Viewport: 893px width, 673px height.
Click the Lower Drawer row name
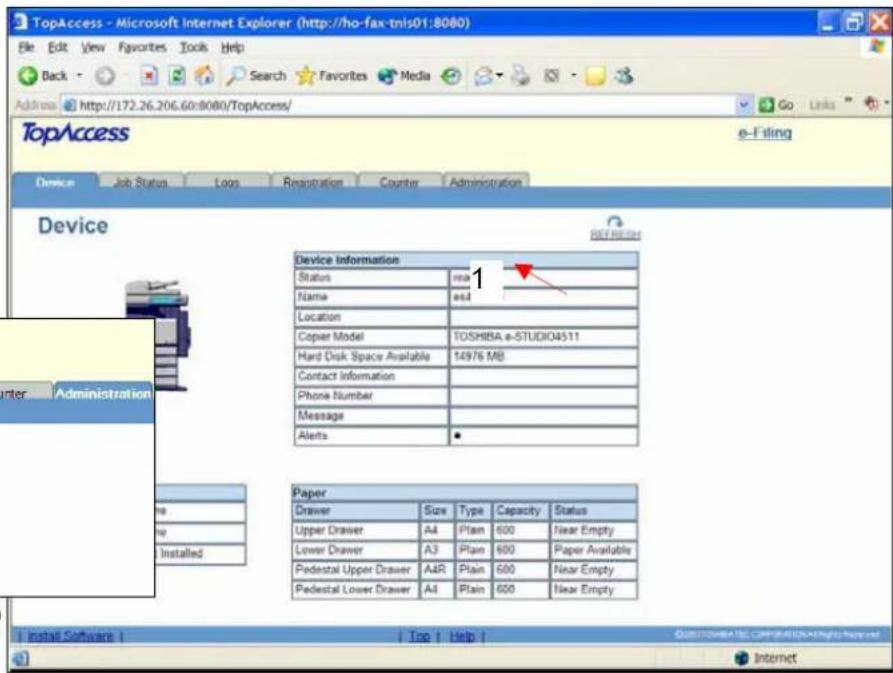[x=329, y=550]
